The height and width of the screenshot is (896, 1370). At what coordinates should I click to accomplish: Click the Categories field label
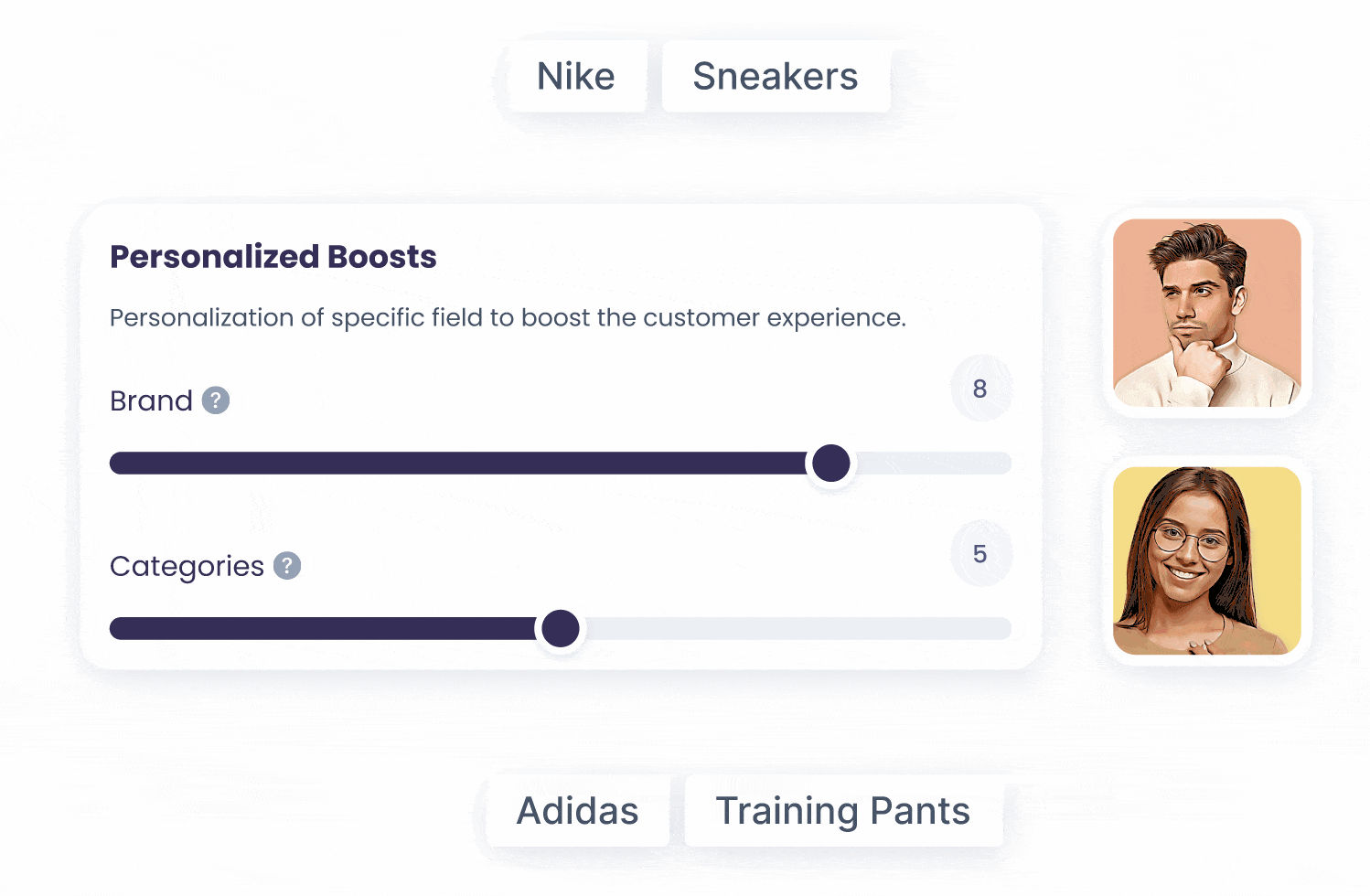187,567
